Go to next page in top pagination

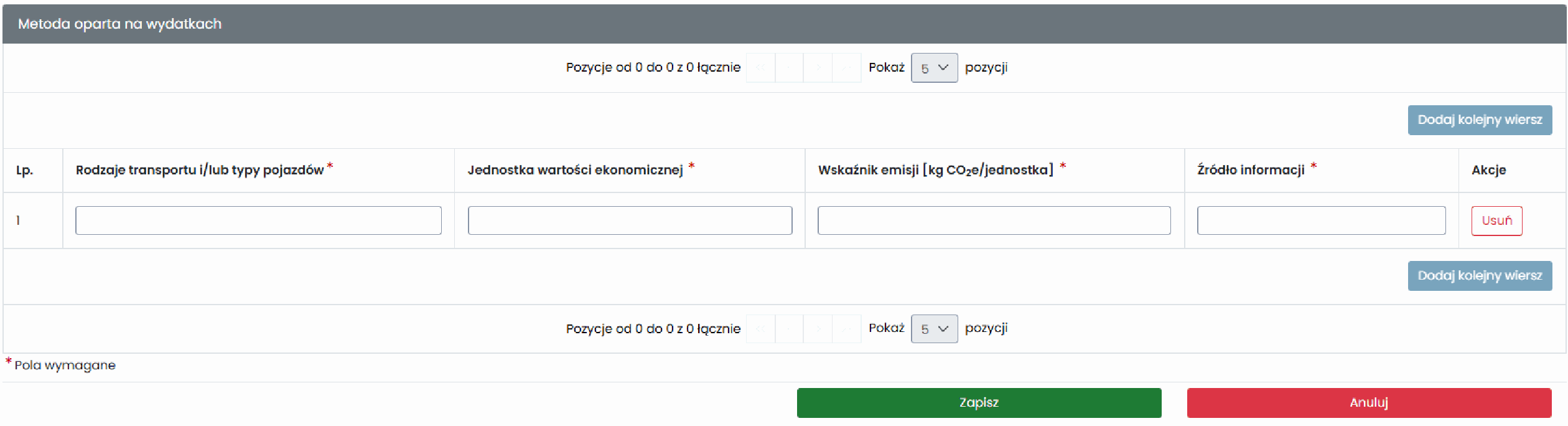point(818,68)
